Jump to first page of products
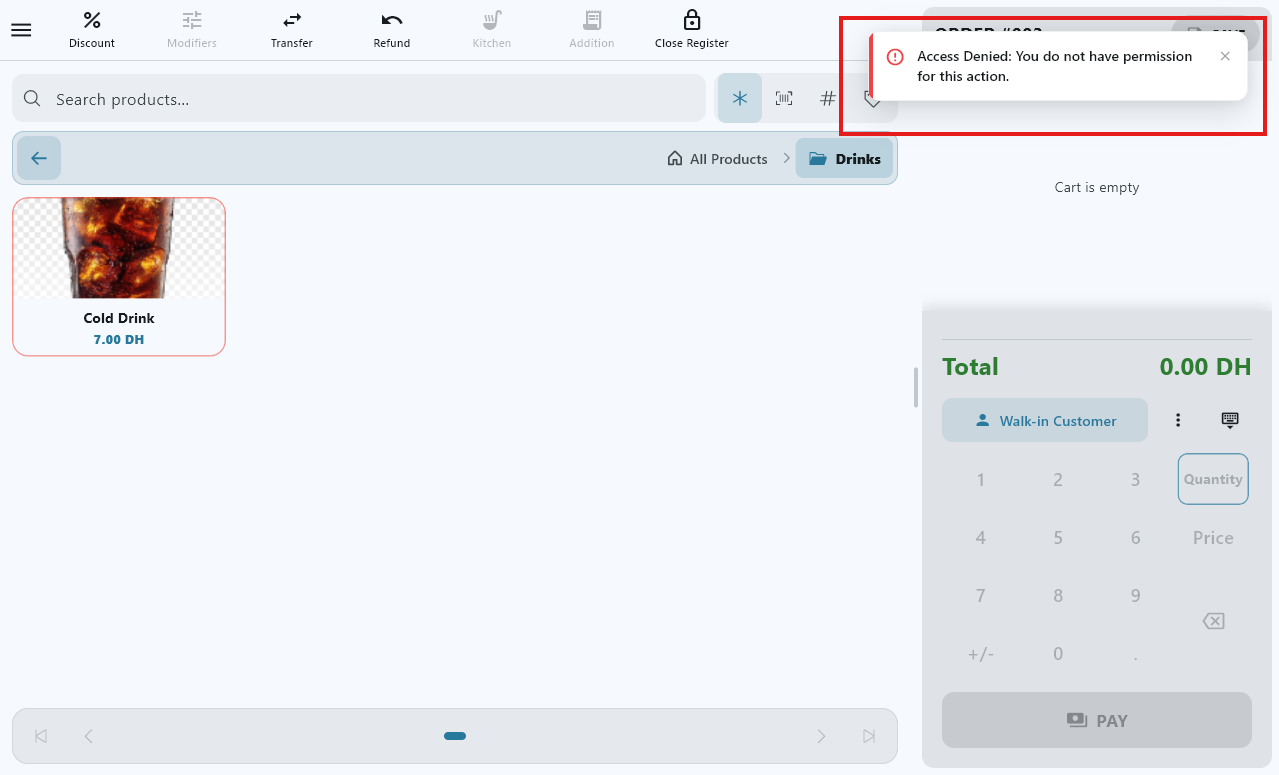 41,736
